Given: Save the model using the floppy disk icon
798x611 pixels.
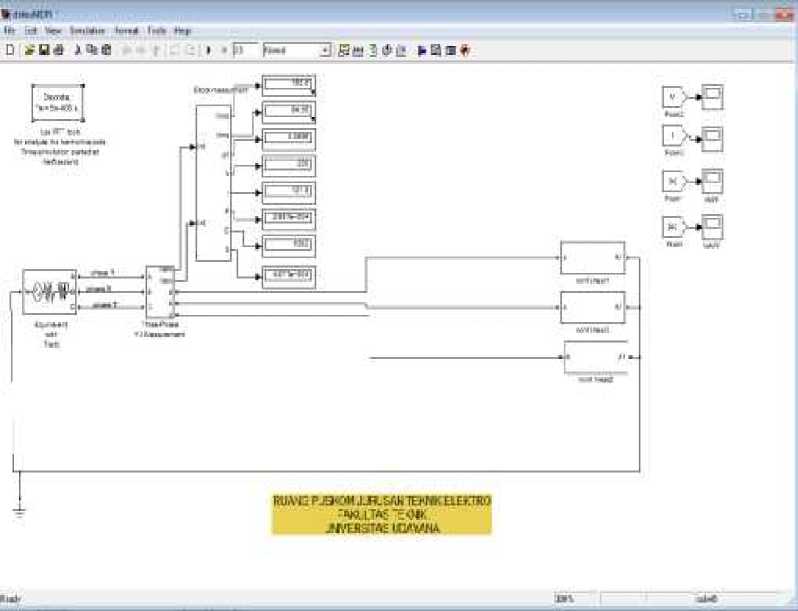Looking at the screenshot, I should tap(44, 50).
